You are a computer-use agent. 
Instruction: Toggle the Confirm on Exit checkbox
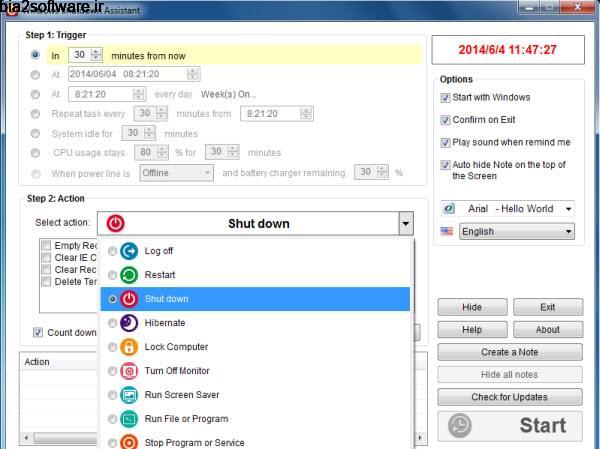click(x=445, y=120)
